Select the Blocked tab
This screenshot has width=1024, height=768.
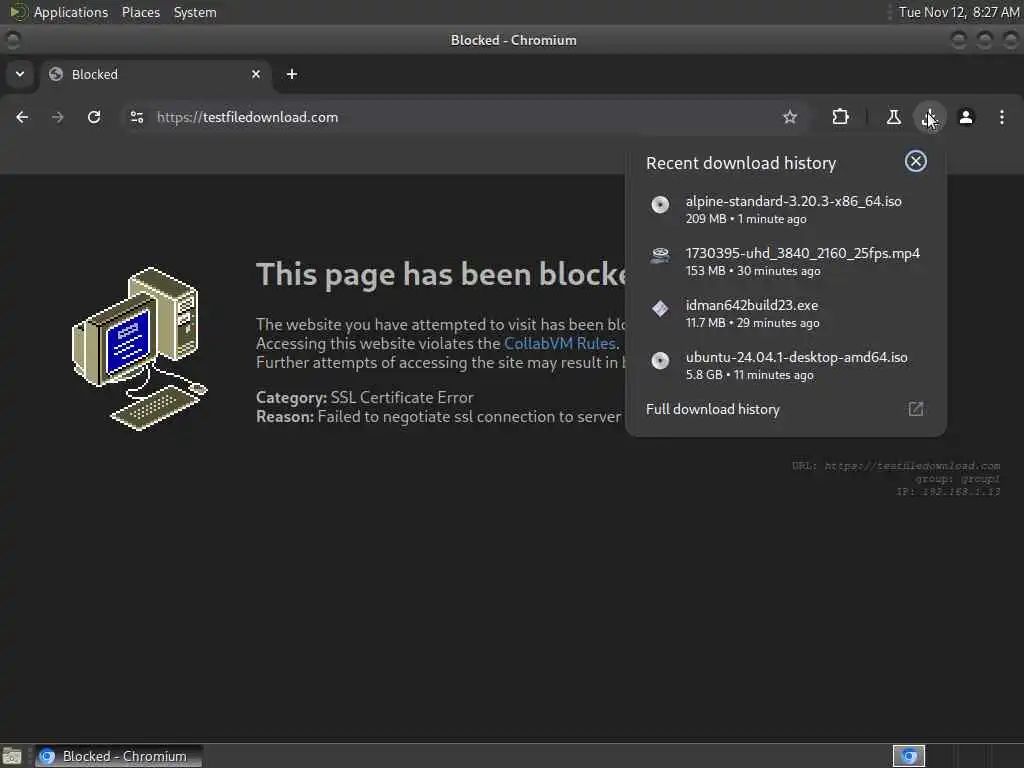point(155,74)
